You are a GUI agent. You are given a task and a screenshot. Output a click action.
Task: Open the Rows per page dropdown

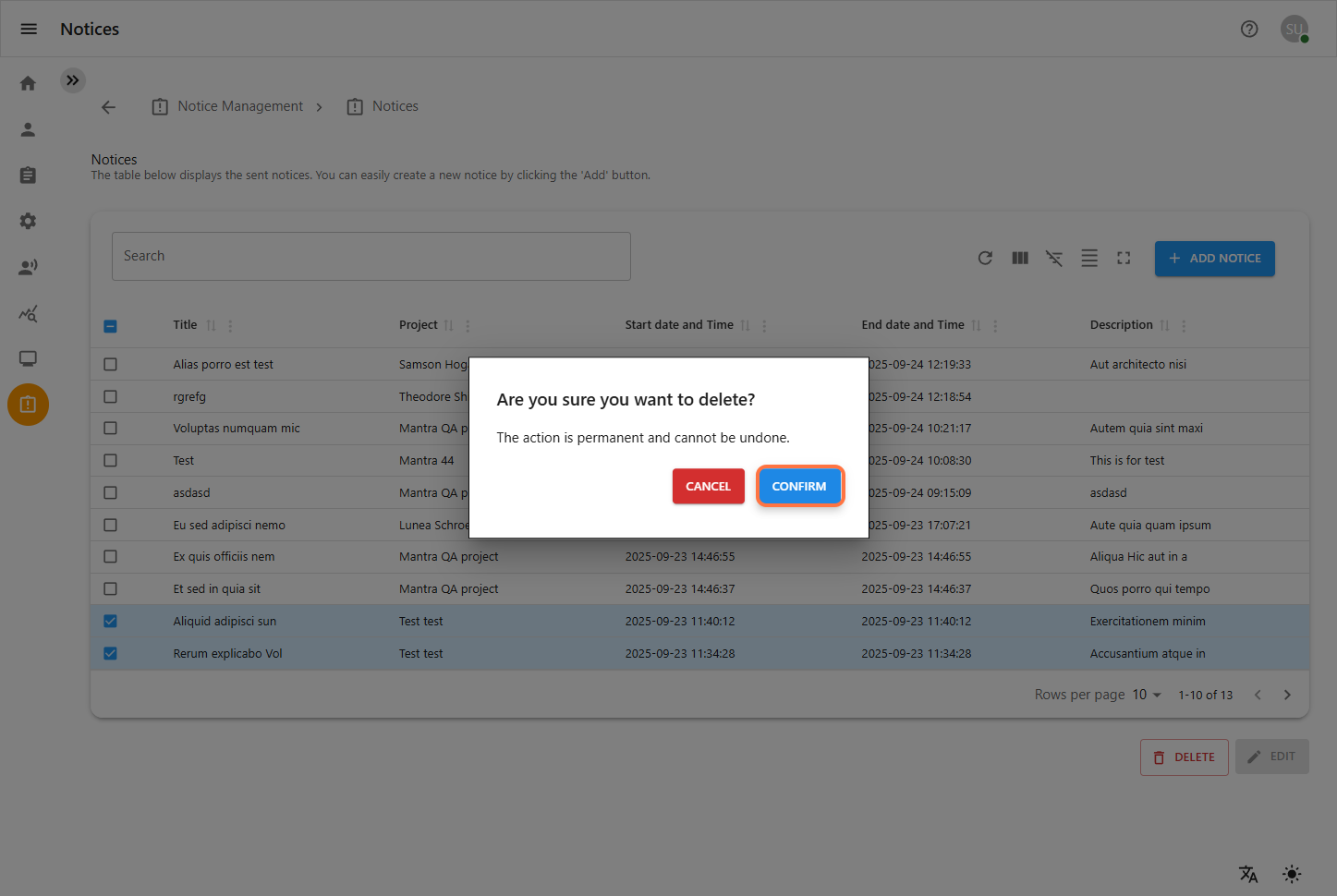point(1146,694)
